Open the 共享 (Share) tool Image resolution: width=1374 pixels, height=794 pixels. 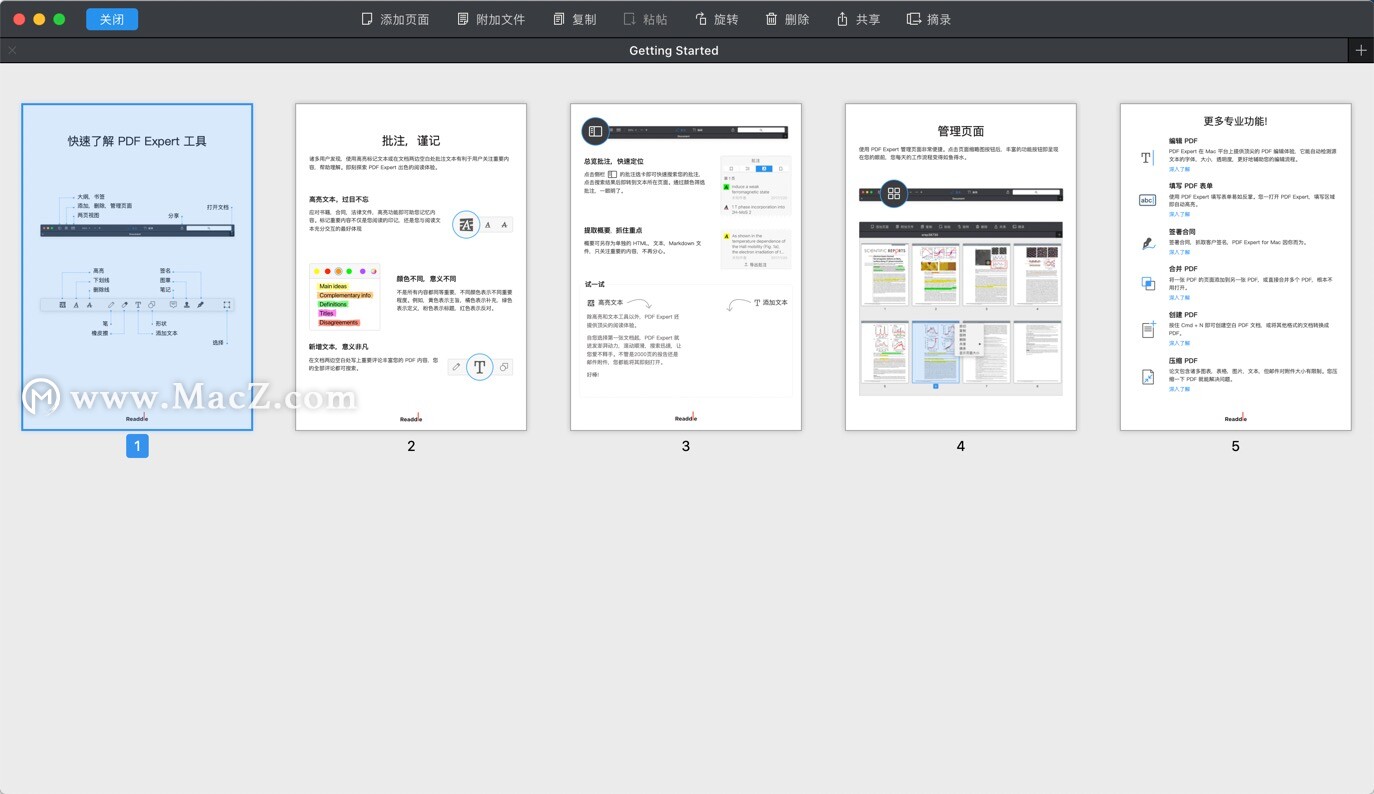pos(857,18)
